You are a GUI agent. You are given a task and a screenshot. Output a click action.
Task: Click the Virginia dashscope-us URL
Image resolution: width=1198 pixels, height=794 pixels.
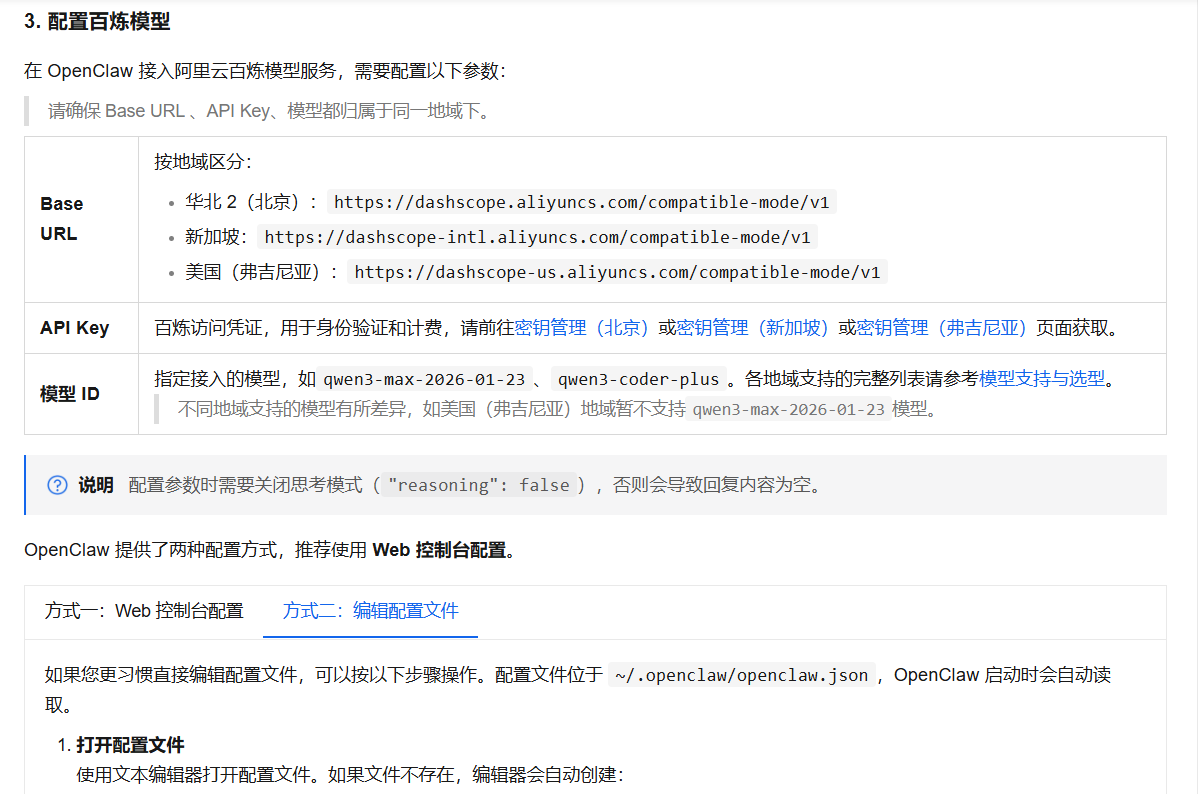617,273
